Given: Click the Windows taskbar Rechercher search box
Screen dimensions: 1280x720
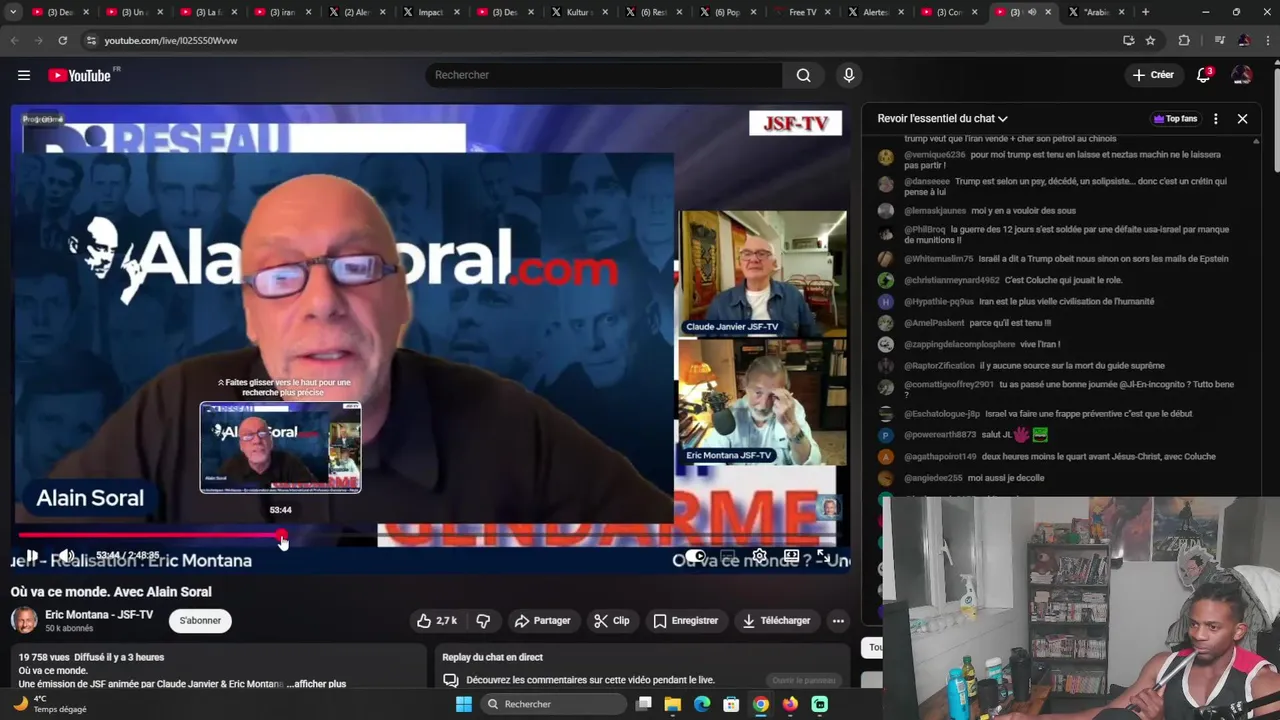Looking at the screenshot, I should point(555,704).
